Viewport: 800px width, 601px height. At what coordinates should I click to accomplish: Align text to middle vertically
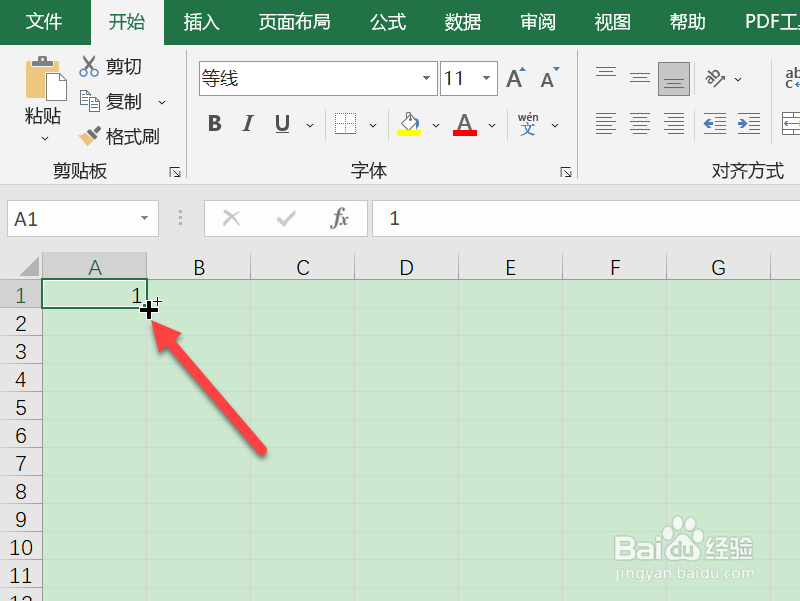(x=639, y=79)
